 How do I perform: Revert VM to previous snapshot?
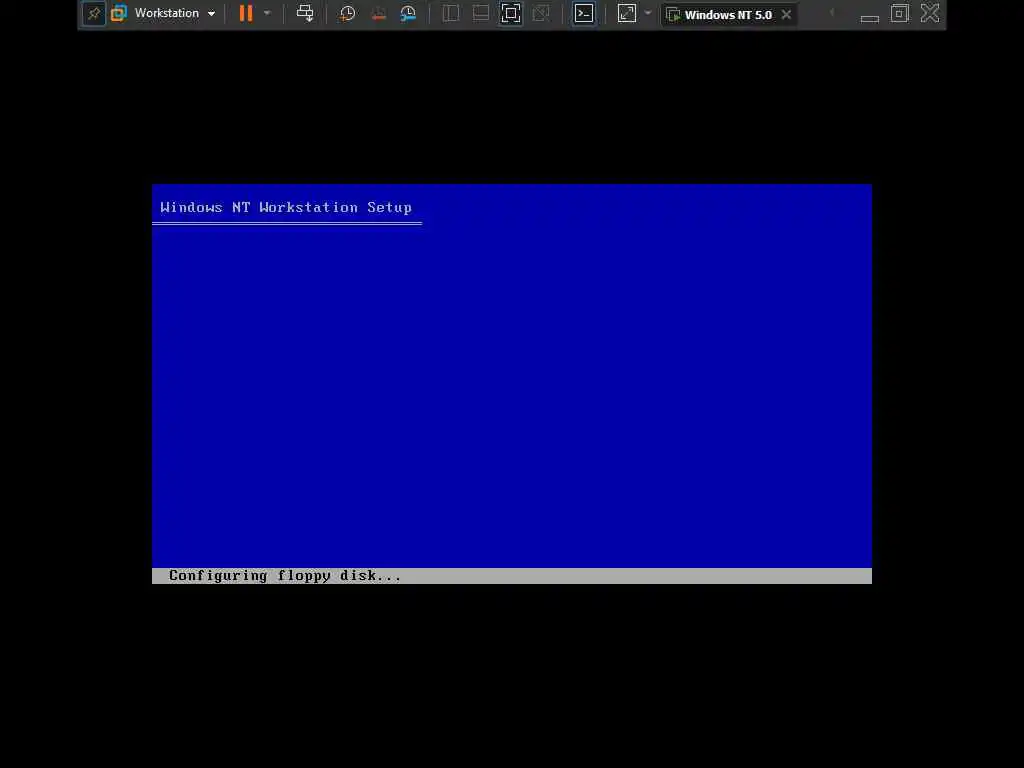378,14
